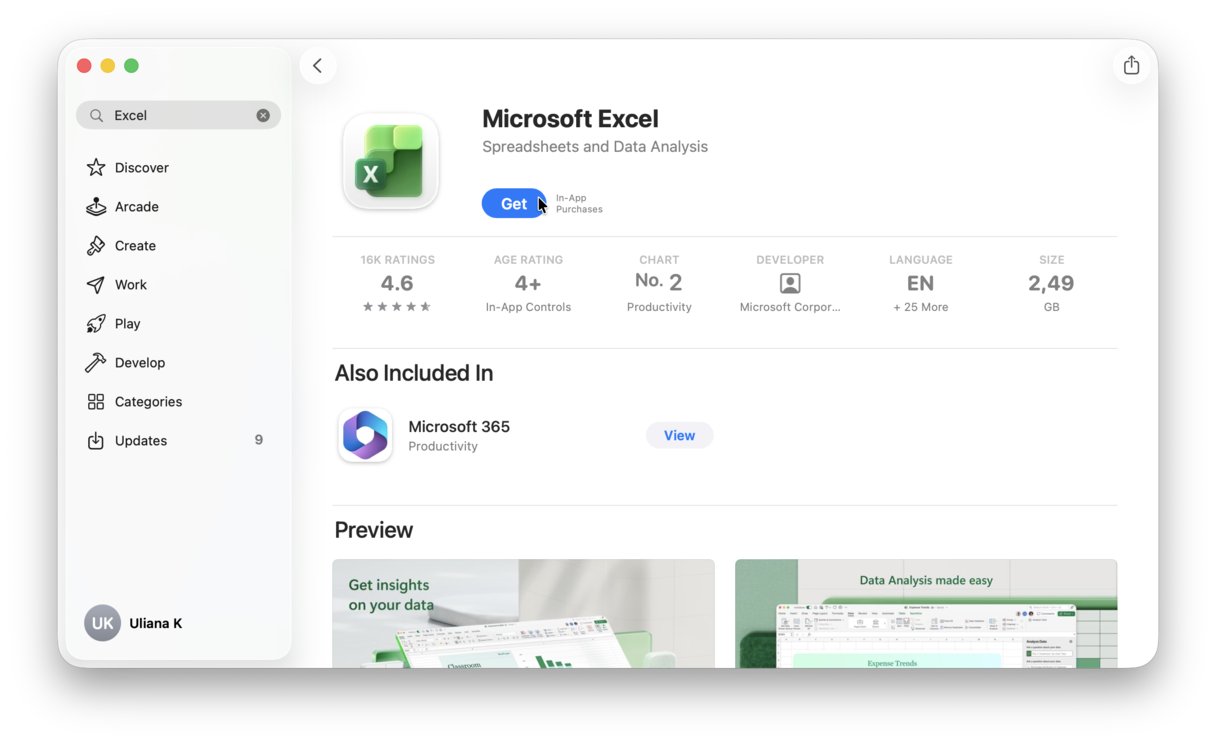Open the 'Data Analysis made easy' preview
Viewport: 1216px width, 744px height.
[926, 614]
